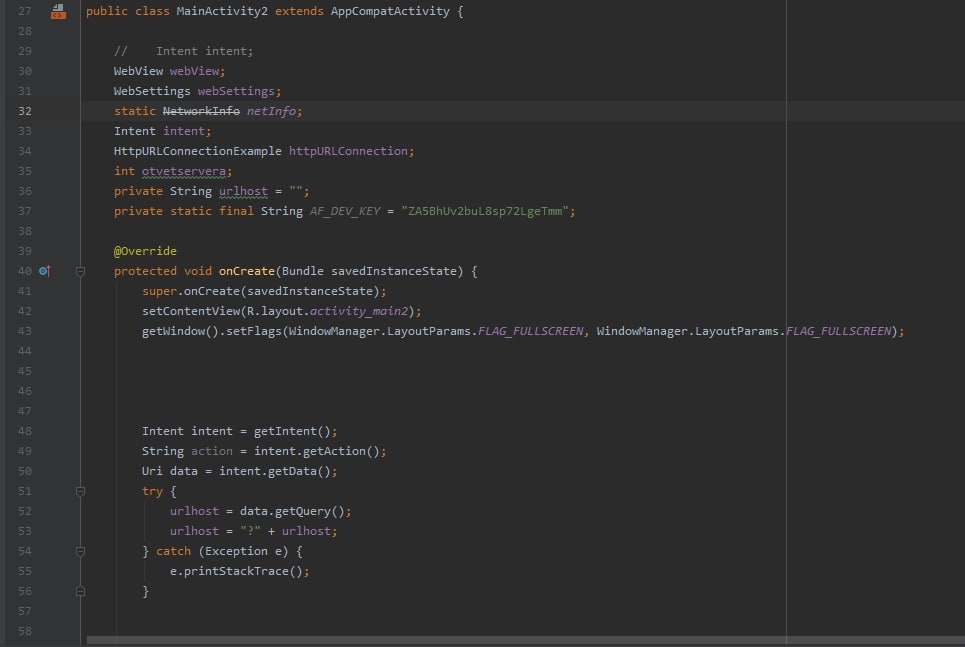Image resolution: width=965 pixels, height=647 pixels.
Task: Click the catch keyword
Action: [174, 551]
